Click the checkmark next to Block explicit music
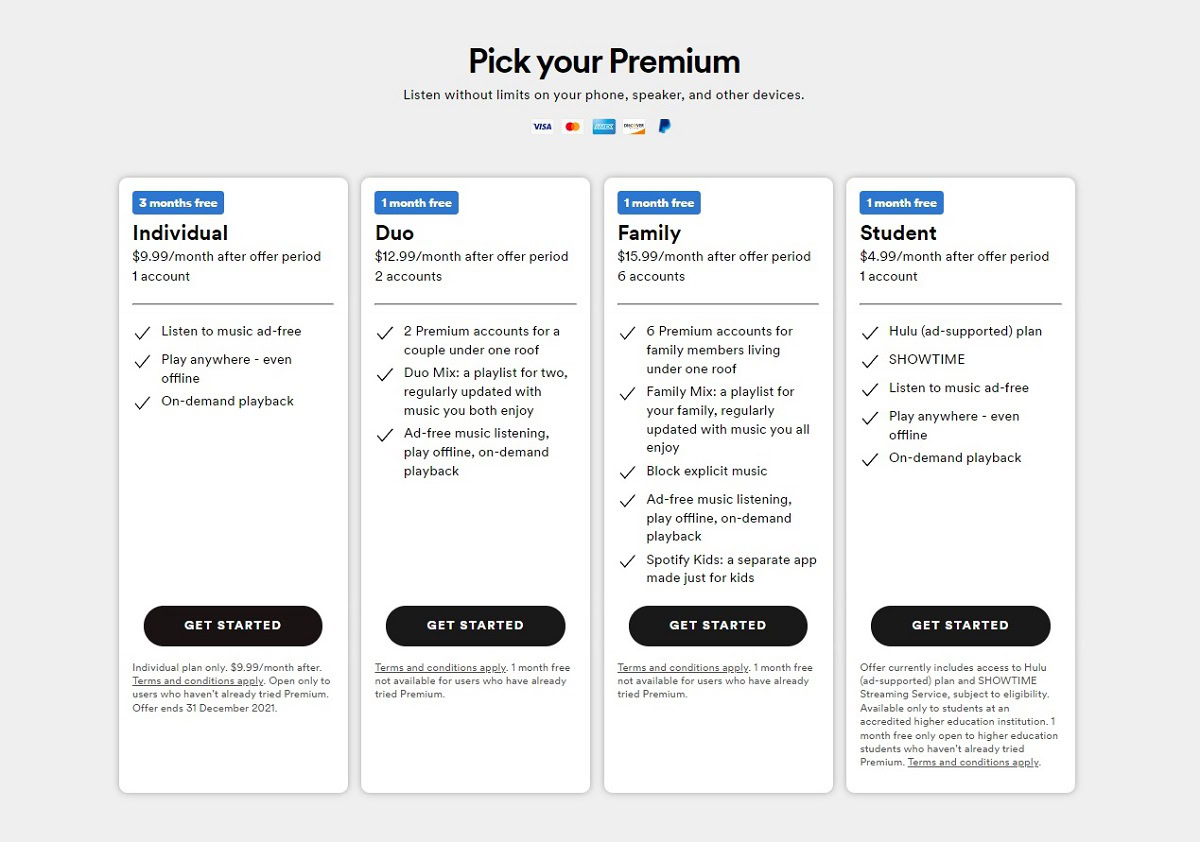Image resolution: width=1200 pixels, height=842 pixels. click(x=627, y=472)
